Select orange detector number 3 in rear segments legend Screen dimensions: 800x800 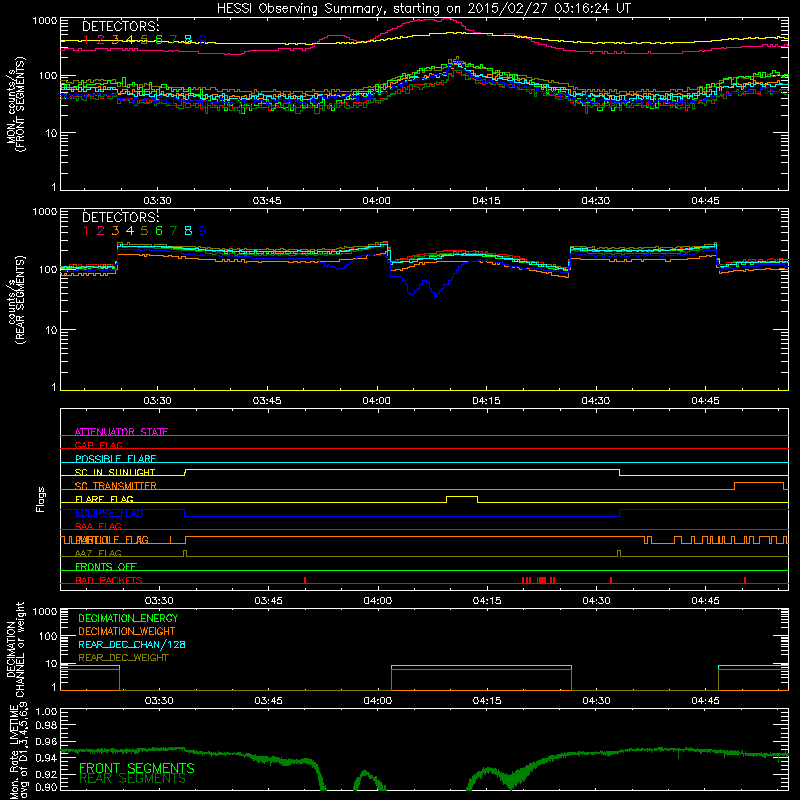115,231
